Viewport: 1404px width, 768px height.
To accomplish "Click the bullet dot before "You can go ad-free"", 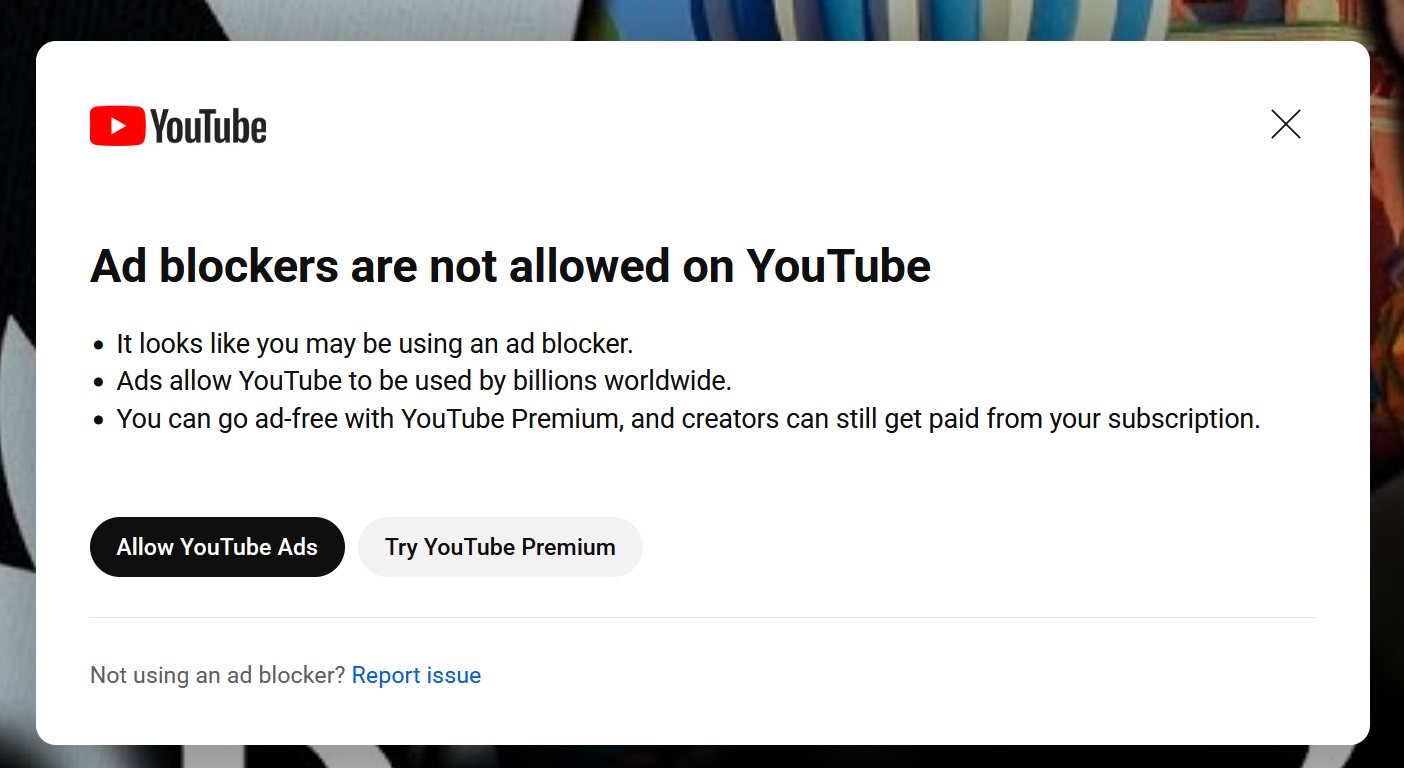I will [x=98, y=420].
